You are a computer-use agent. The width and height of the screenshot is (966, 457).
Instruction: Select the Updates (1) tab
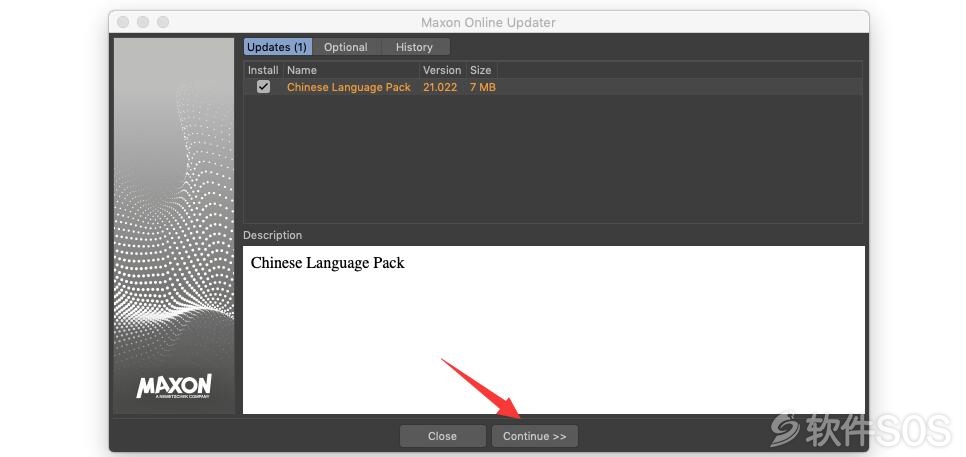[277, 47]
